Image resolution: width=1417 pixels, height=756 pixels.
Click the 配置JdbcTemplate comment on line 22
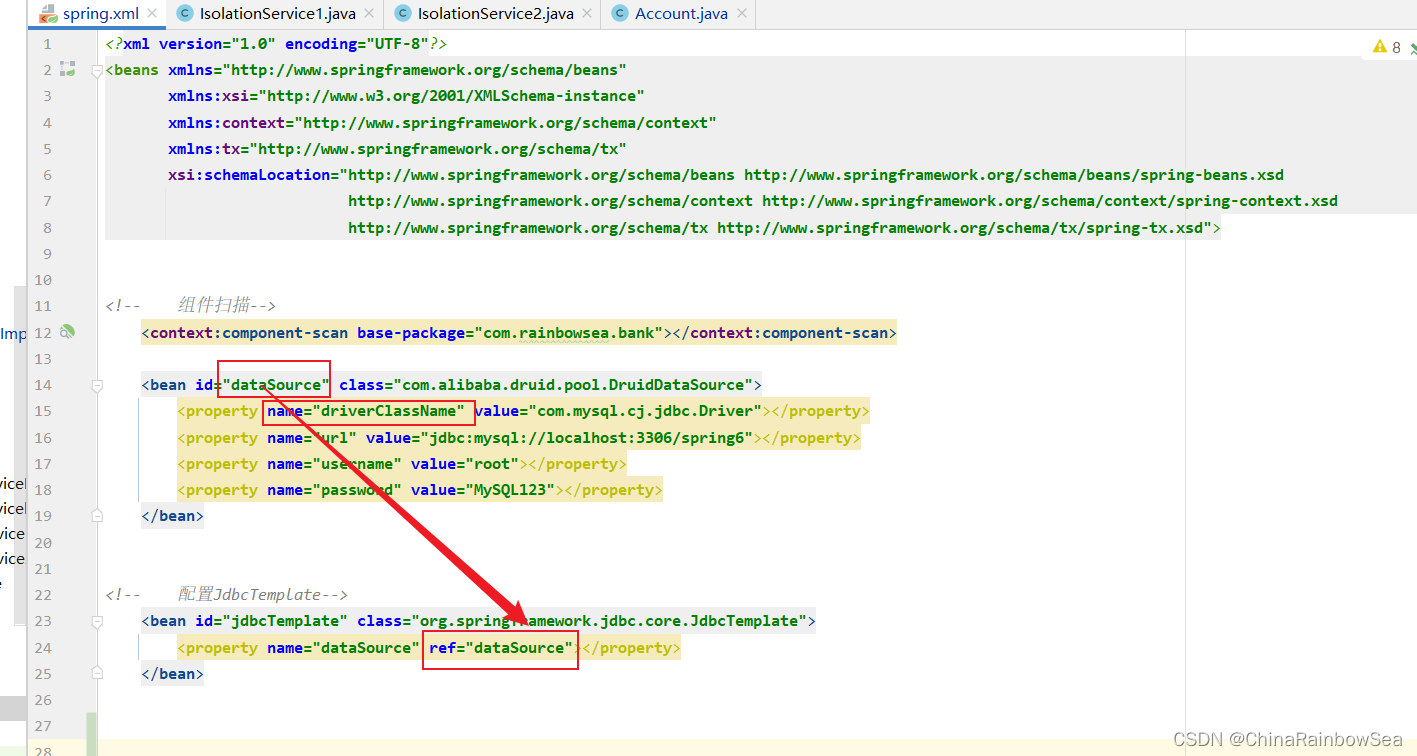pyautogui.click(x=226, y=595)
